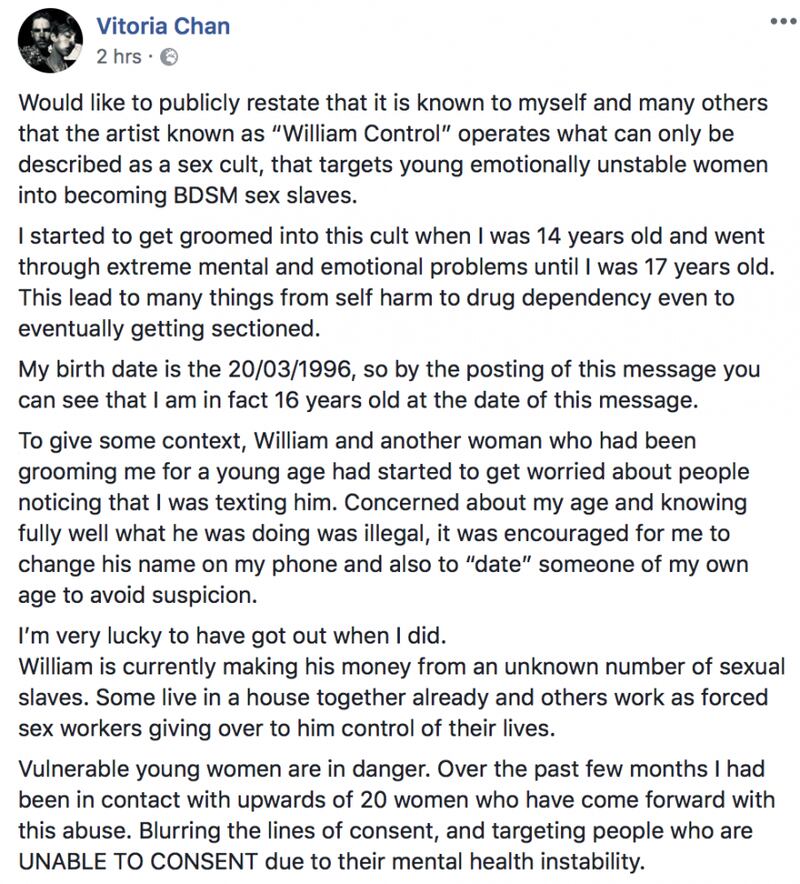Click the birth date 20/03/1996 in the text

(290, 369)
